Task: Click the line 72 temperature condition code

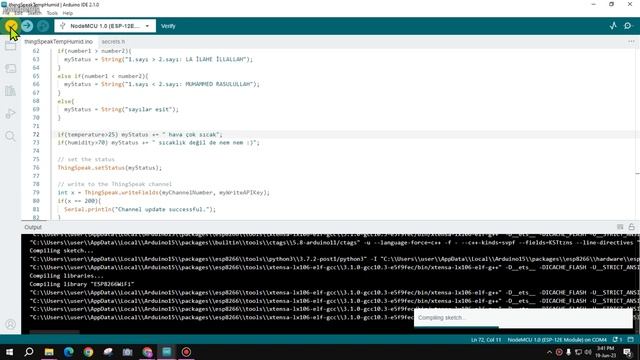Action: pos(140,134)
